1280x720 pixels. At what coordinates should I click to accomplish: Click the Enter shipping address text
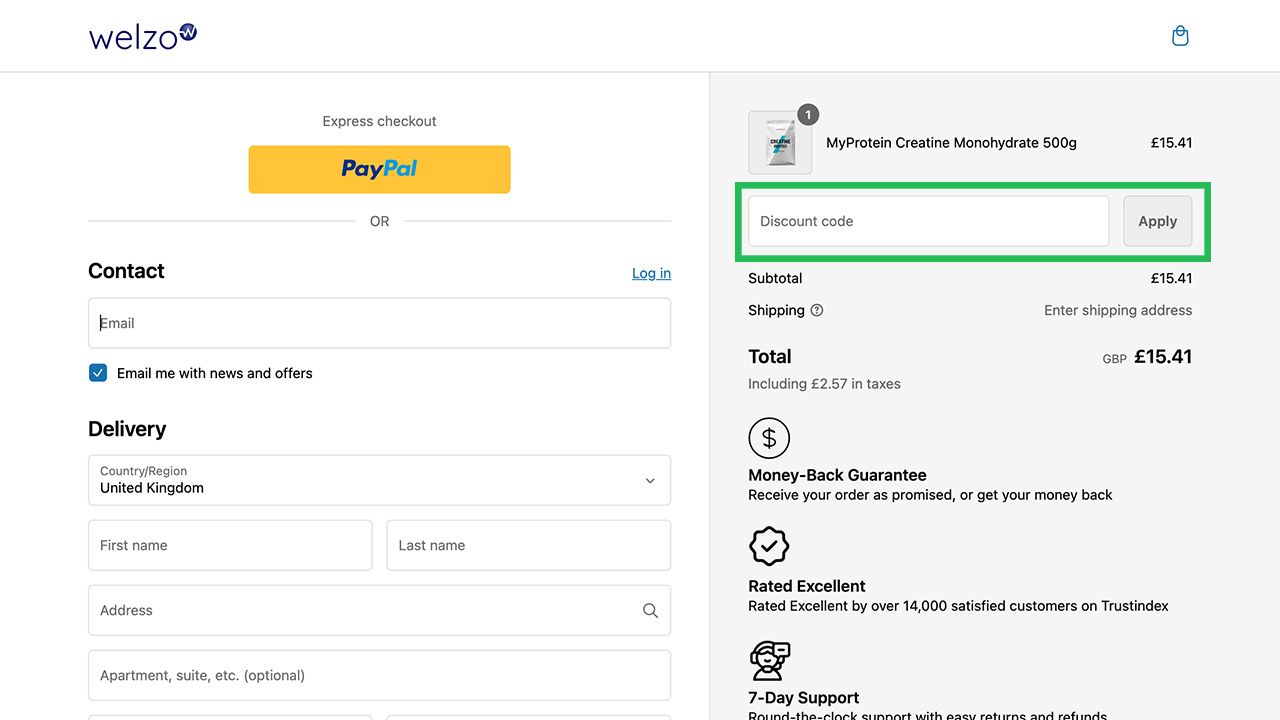coord(1118,310)
